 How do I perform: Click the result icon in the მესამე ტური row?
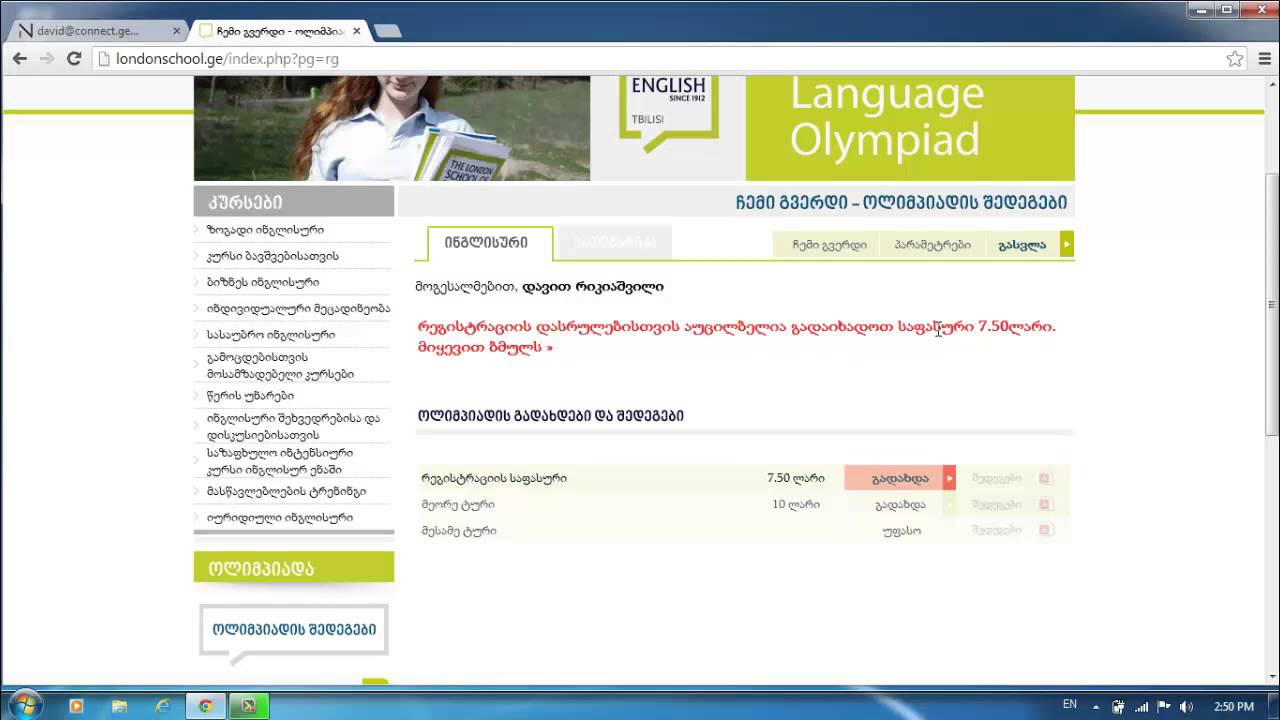click(x=1045, y=530)
